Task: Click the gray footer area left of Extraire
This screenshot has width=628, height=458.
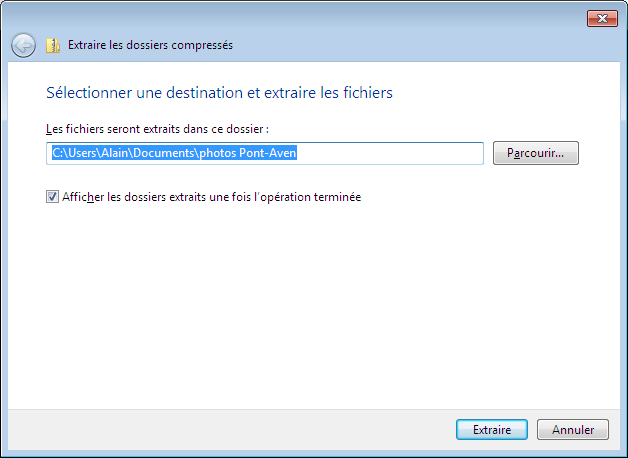Action: pyautogui.click(x=230, y=430)
